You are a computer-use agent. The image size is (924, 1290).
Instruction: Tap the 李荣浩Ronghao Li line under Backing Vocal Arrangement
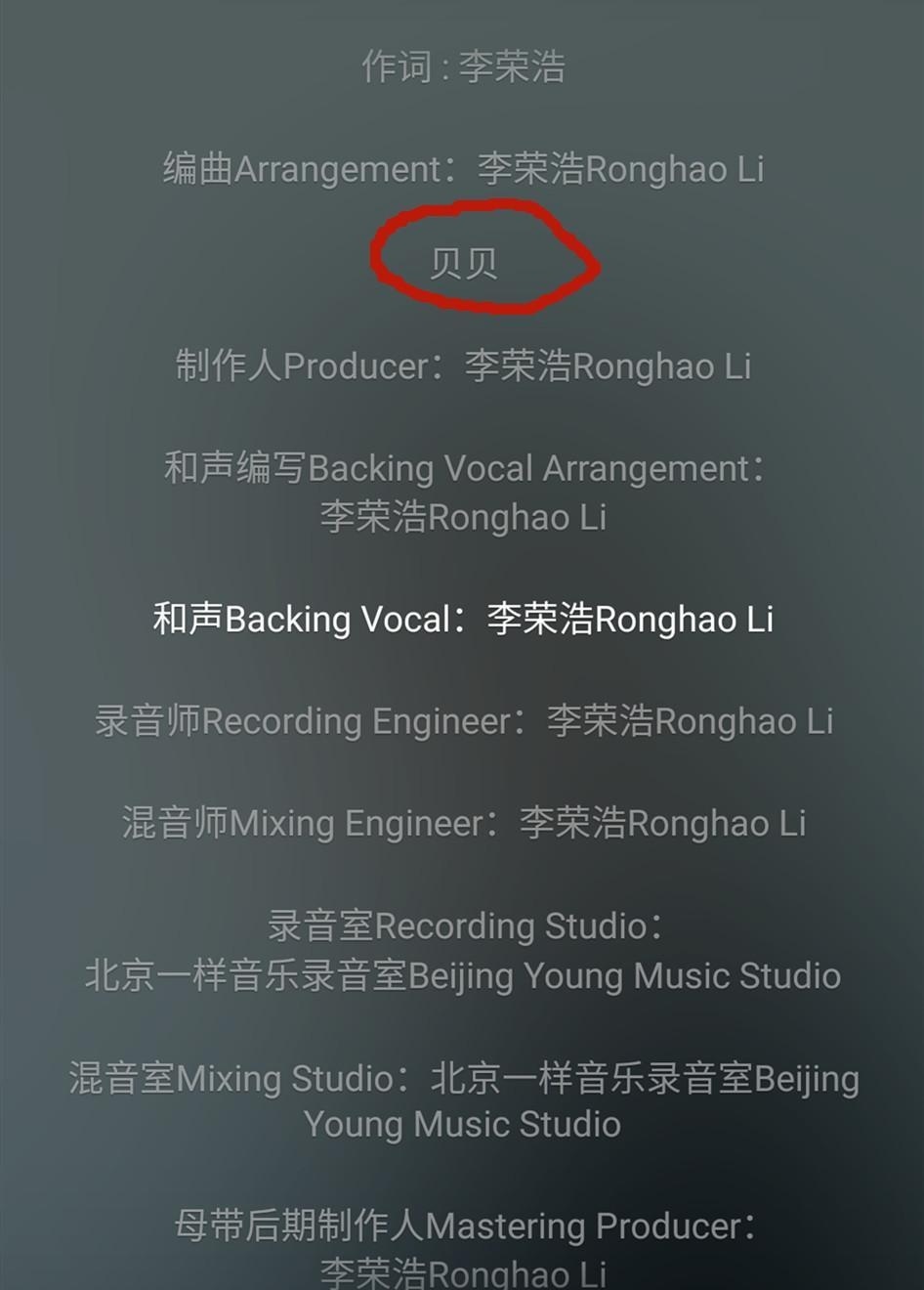coord(463,517)
